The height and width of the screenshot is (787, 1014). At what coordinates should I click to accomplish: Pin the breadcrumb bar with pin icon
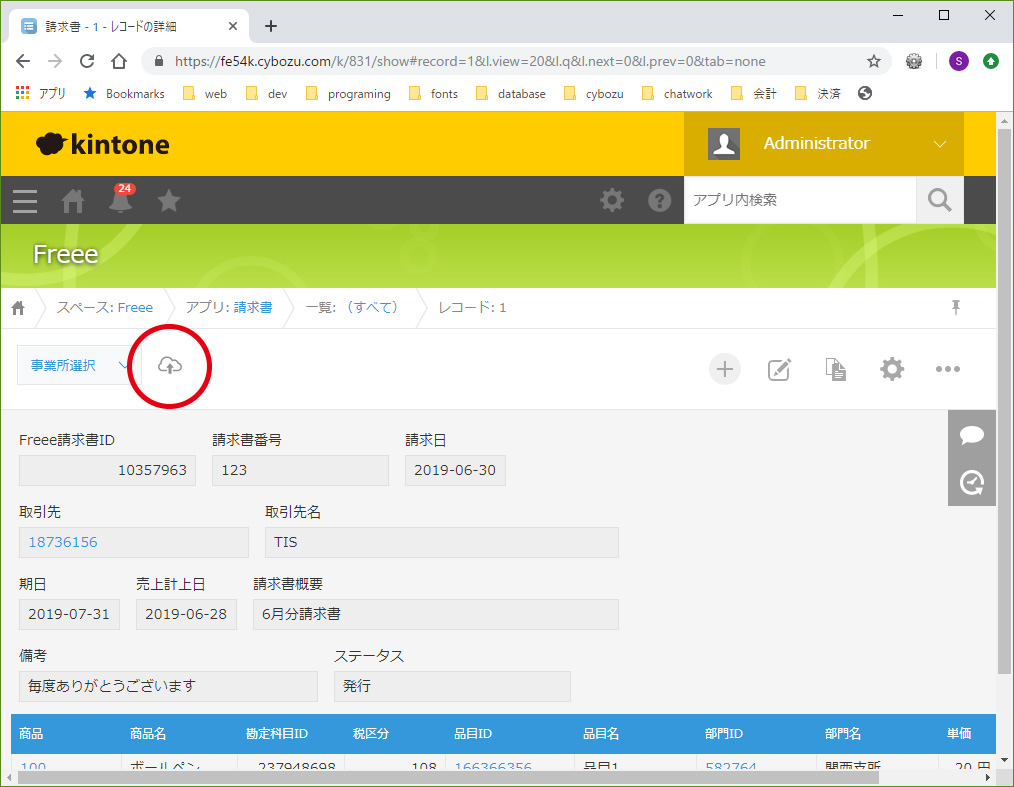(956, 307)
